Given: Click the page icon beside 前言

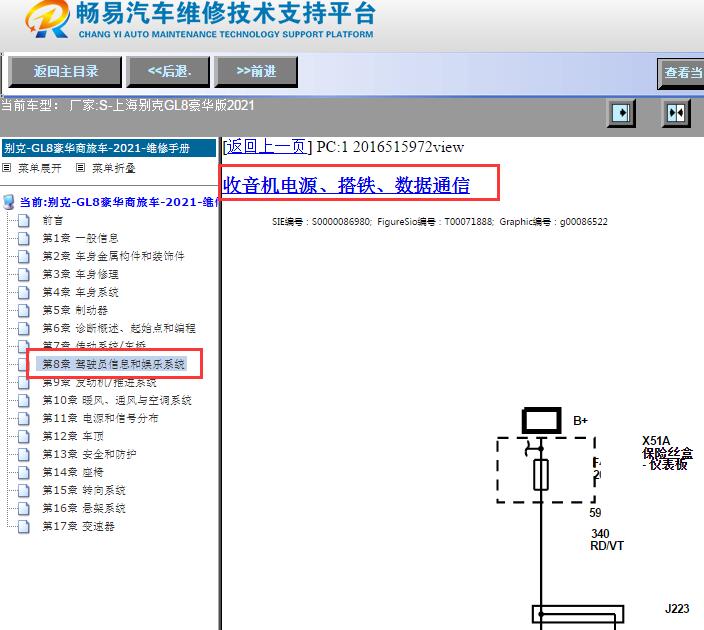Looking at the screenshot, I should point(23,220).
